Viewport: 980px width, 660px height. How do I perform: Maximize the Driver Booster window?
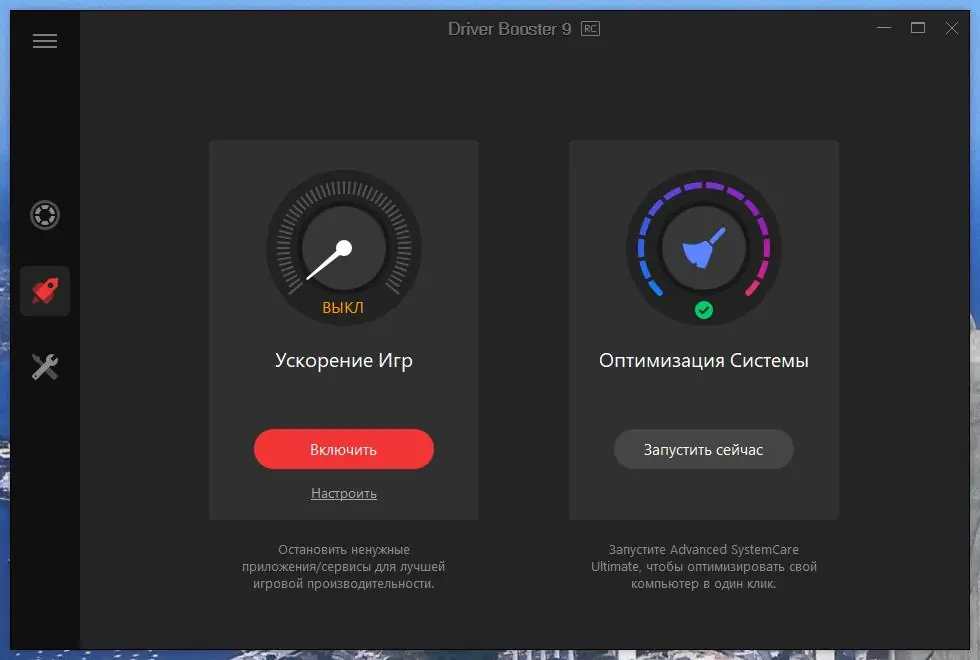pyautogui.click(x=917, y=28)
